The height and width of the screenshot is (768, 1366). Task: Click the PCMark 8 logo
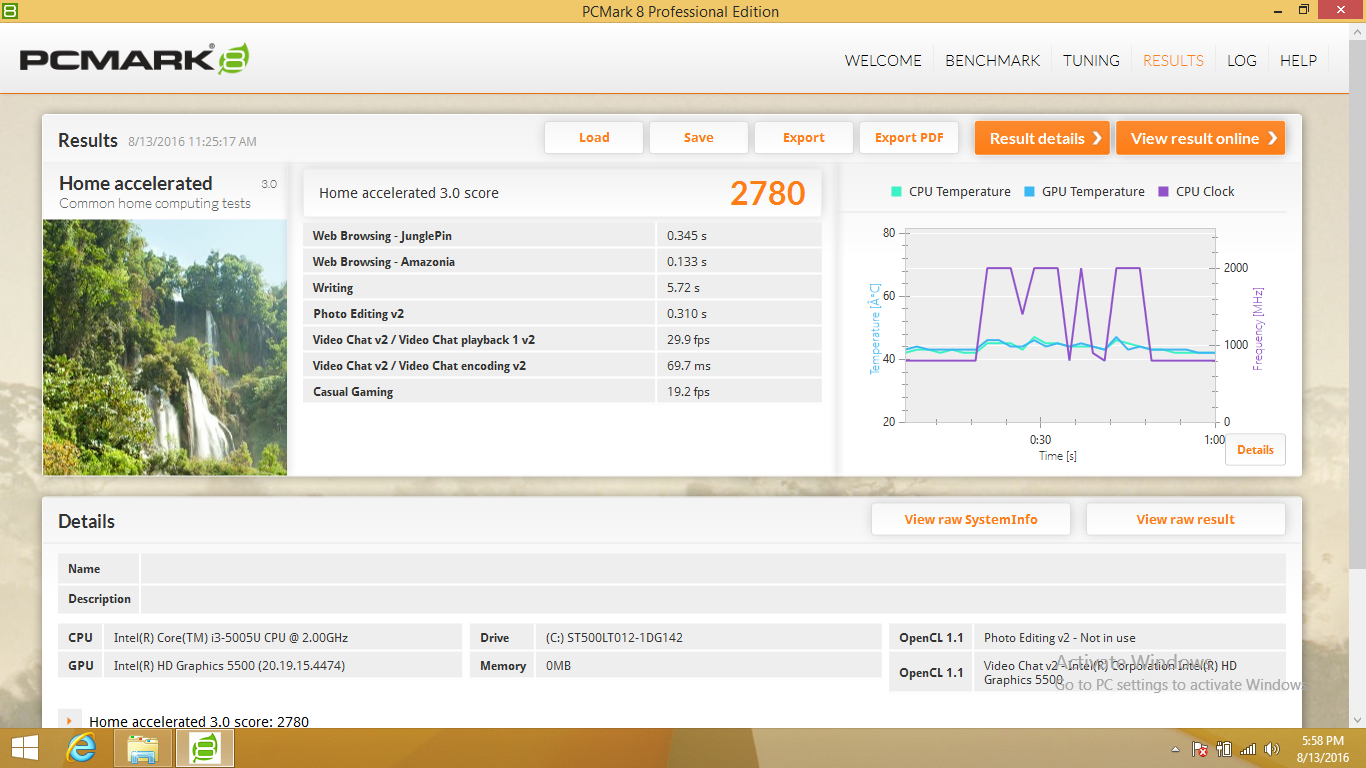click(134, 59)
